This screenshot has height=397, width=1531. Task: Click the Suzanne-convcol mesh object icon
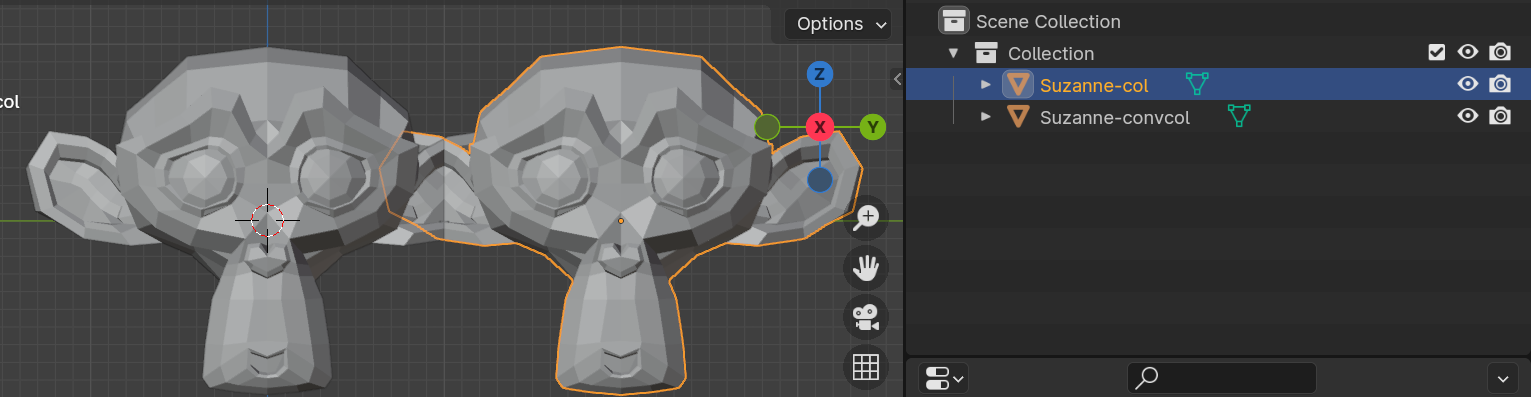(x=1018, y=117)
